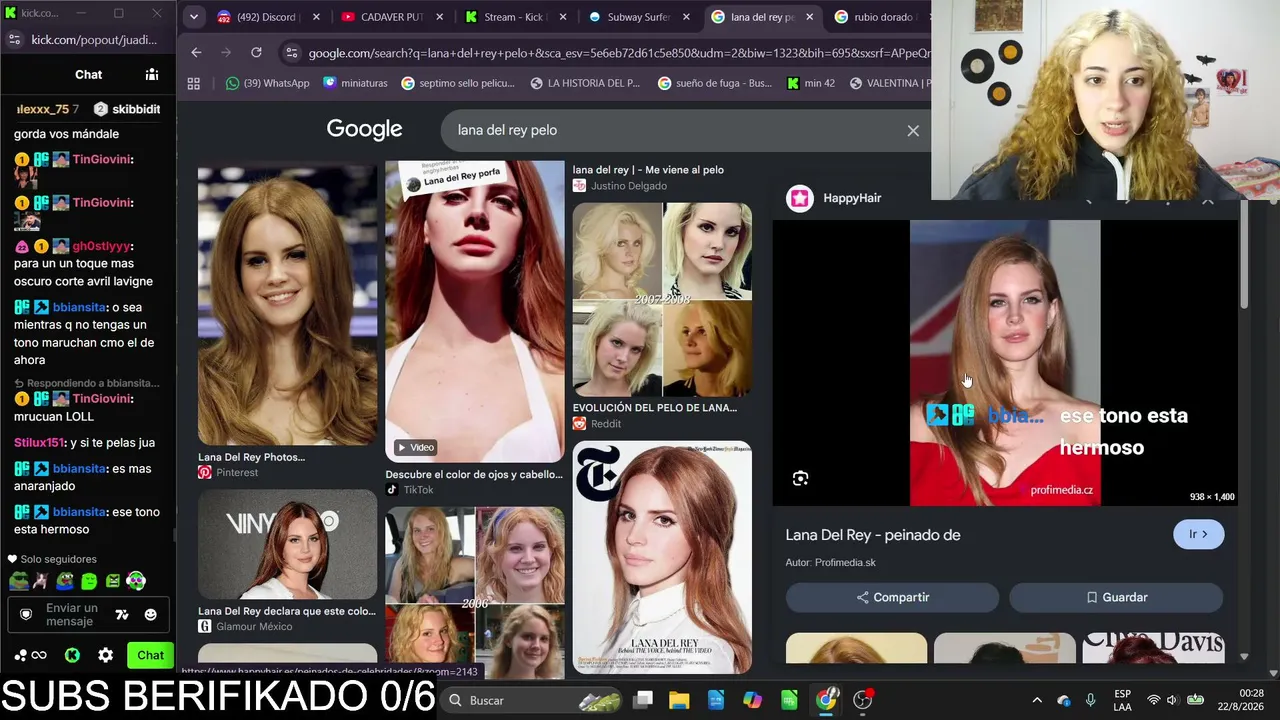Show hidden system tray icons

(x=1037, y=700)
